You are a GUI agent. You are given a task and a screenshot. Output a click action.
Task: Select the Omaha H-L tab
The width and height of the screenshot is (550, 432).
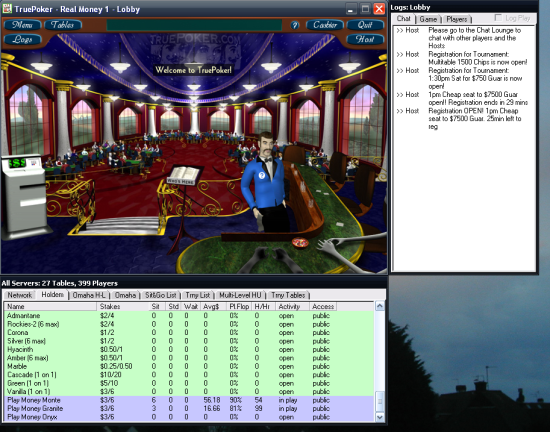click(x=89, y=295)
